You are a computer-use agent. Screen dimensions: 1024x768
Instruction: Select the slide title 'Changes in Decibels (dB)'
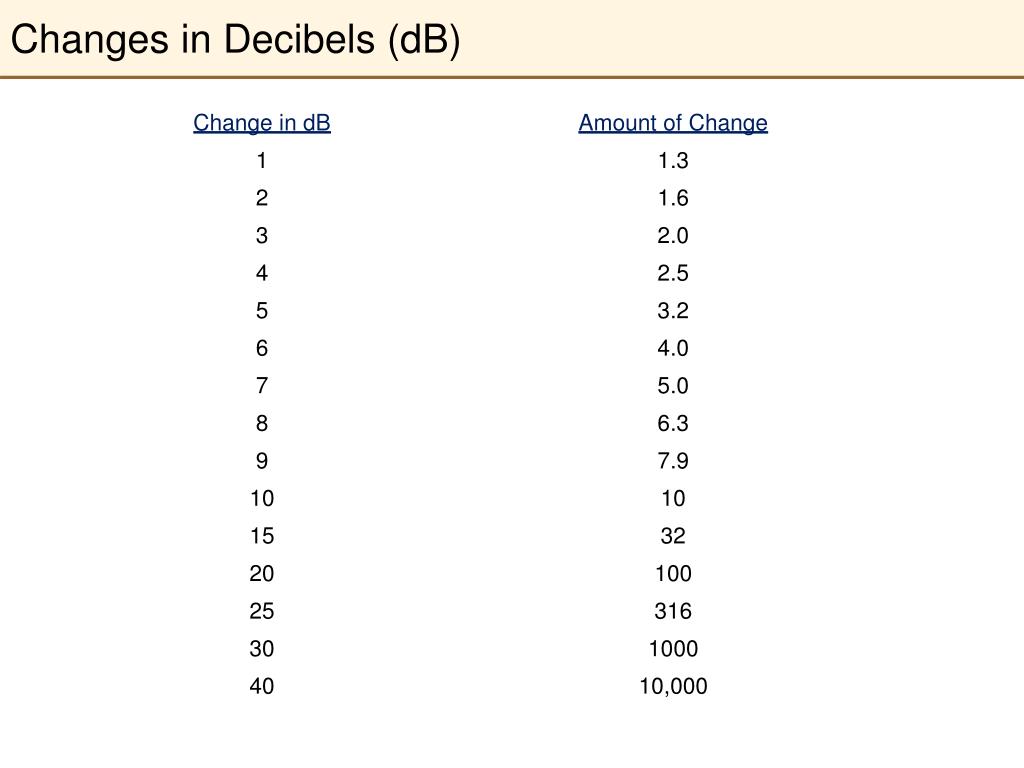pos(235,39)
